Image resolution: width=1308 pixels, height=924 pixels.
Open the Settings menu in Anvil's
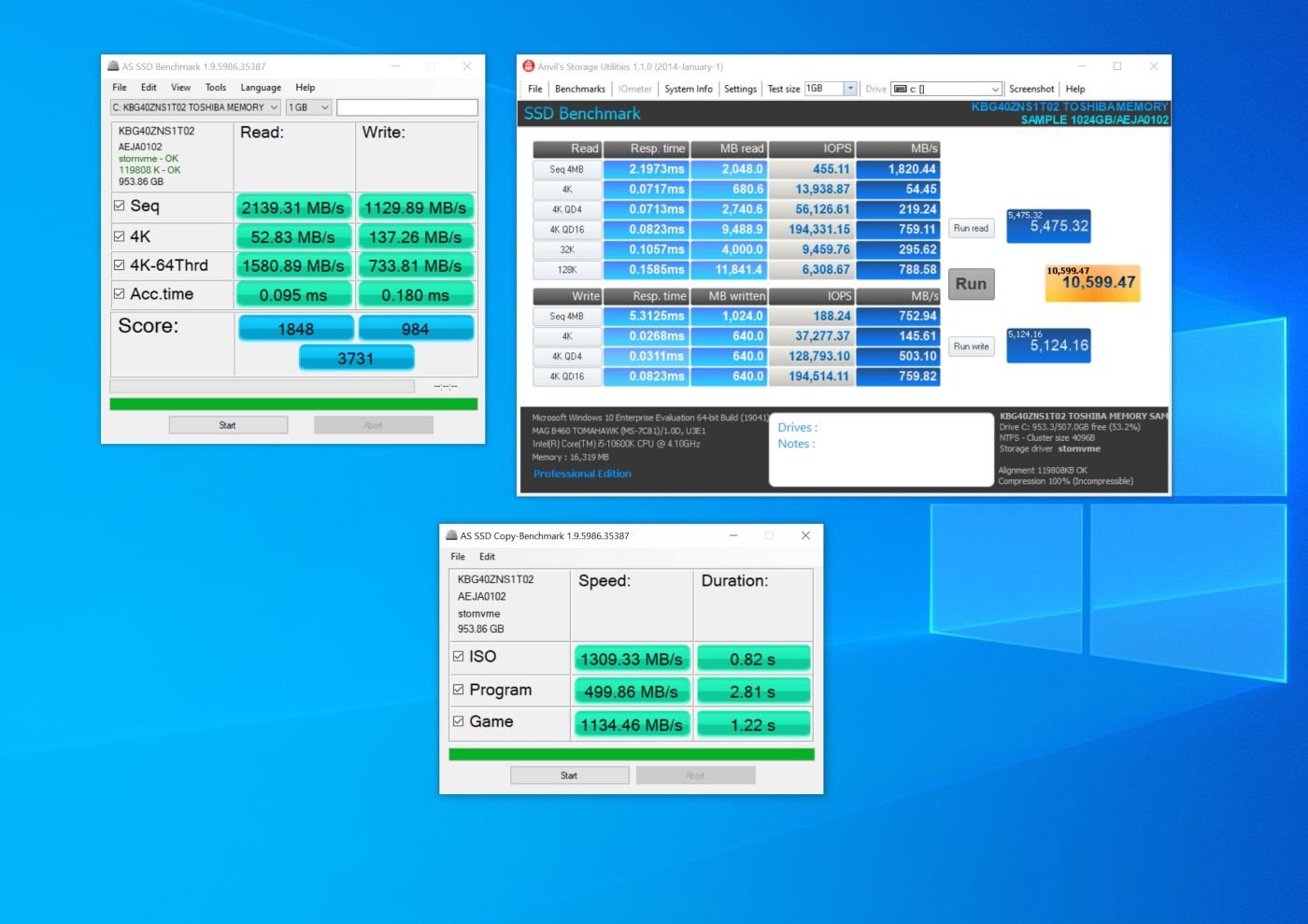741,89
